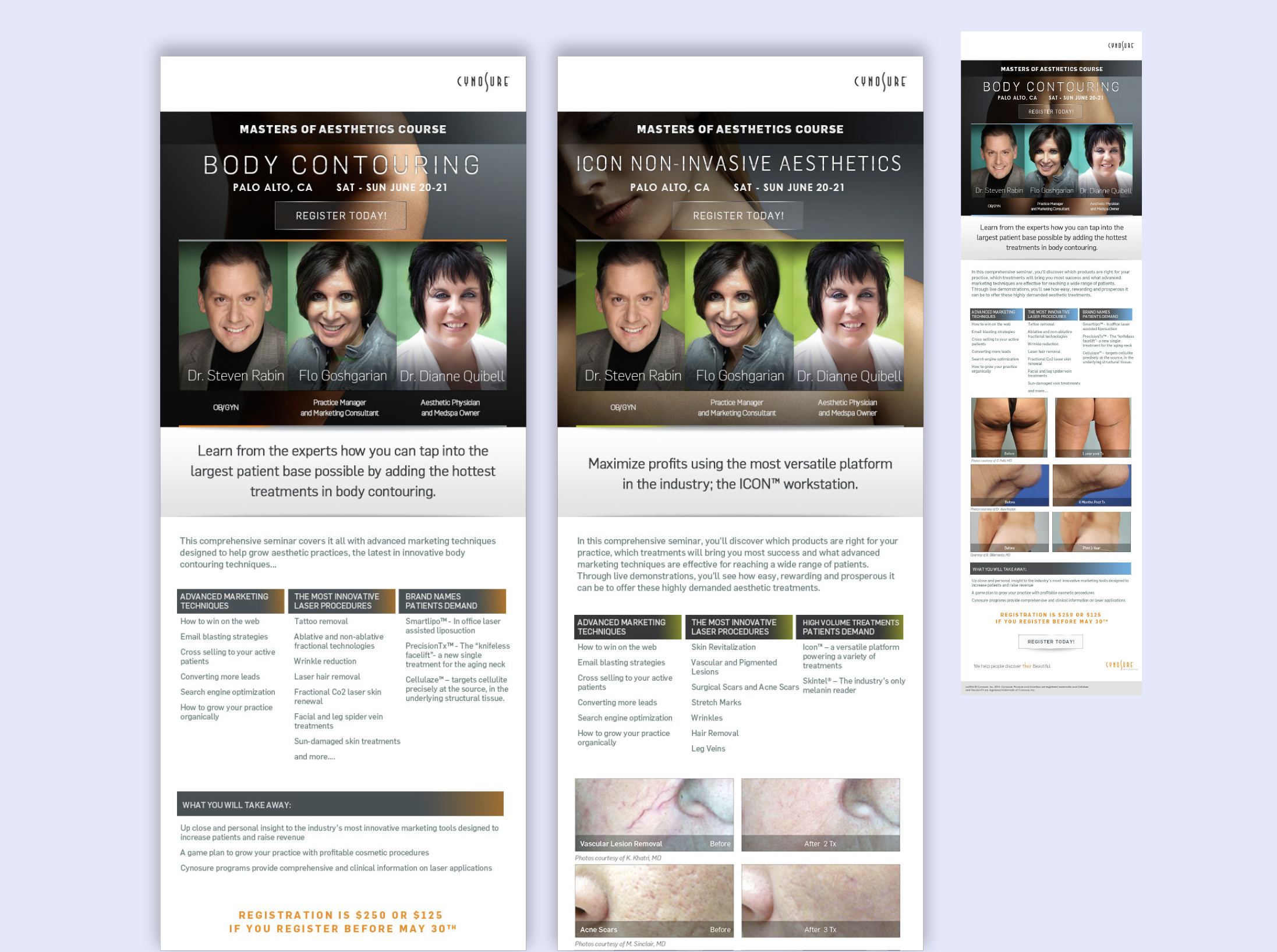The height and width of the screenshot is (952, 1277).
Task: Click Vascular Lesion Removal Before image
Action: pos(654,815)
